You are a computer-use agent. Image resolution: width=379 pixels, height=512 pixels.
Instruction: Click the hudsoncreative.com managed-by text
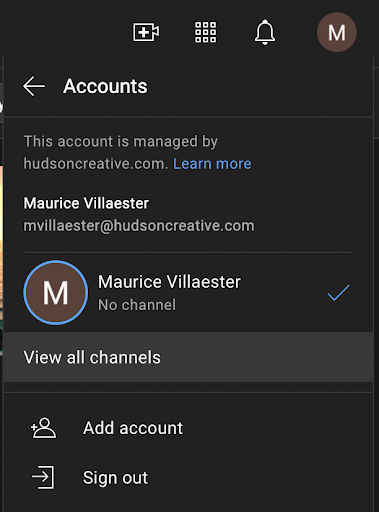coord(96,164)
